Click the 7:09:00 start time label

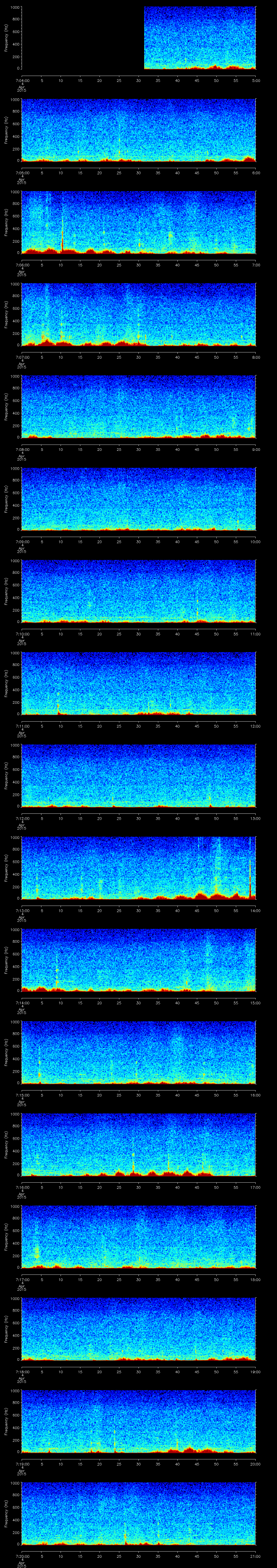pyautogui.click(x=22, y=542)
